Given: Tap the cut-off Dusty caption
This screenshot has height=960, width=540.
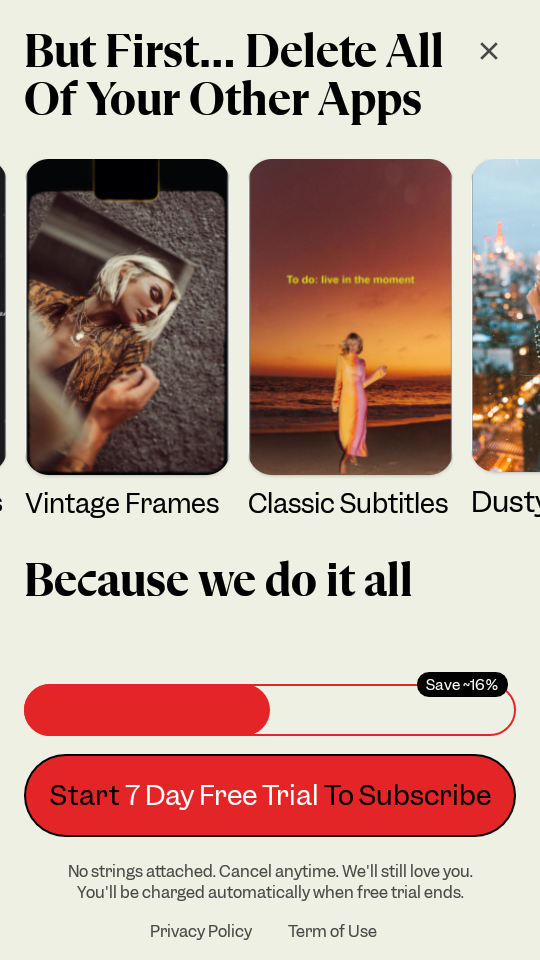Looking at the screenshot, I should point(506,502).
